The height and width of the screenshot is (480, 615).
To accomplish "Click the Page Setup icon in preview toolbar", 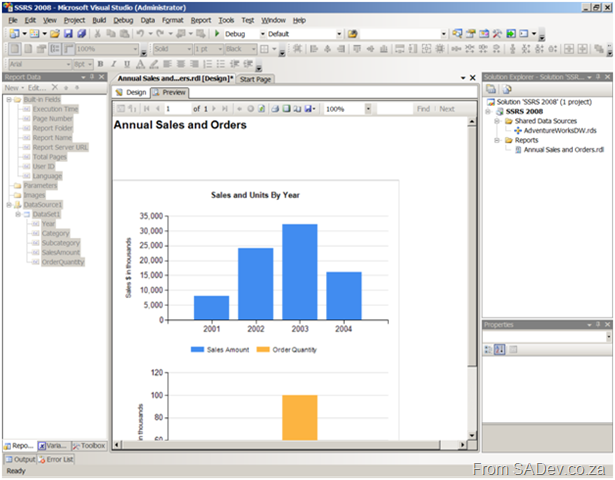I will tap(297, 109).
